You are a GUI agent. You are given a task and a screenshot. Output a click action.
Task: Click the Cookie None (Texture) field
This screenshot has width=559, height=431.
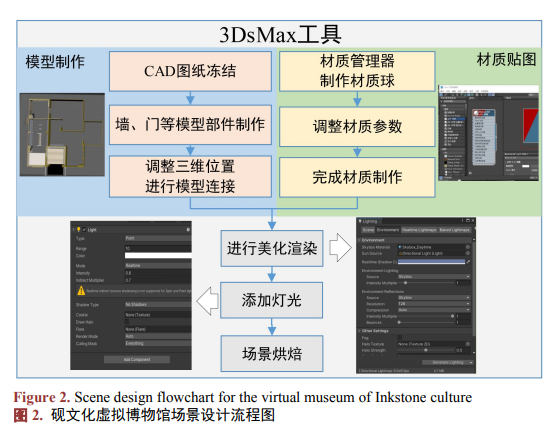(x=158, y=315)
